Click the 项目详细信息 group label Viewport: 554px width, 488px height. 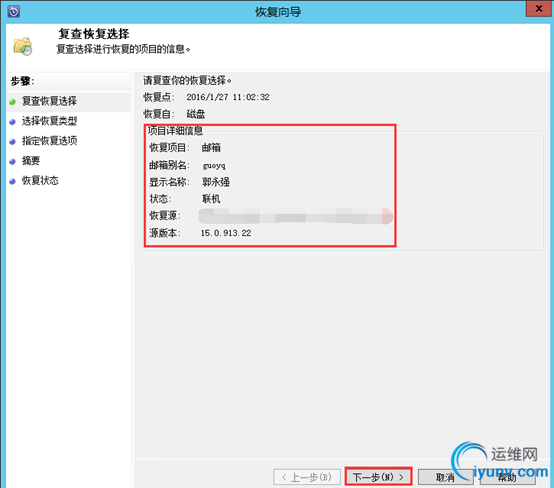[175, 131]
